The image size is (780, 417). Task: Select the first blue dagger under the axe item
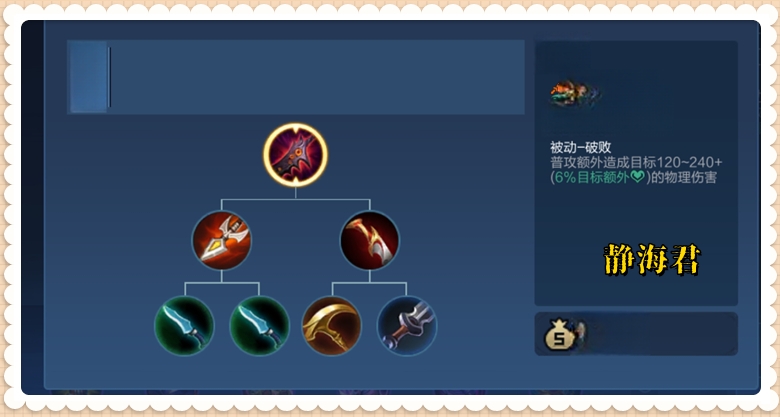(185, 326)
